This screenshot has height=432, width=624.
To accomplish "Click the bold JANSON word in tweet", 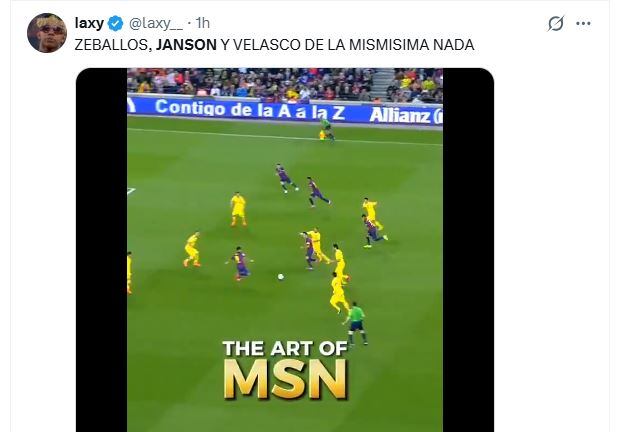I will click(186, 45).
